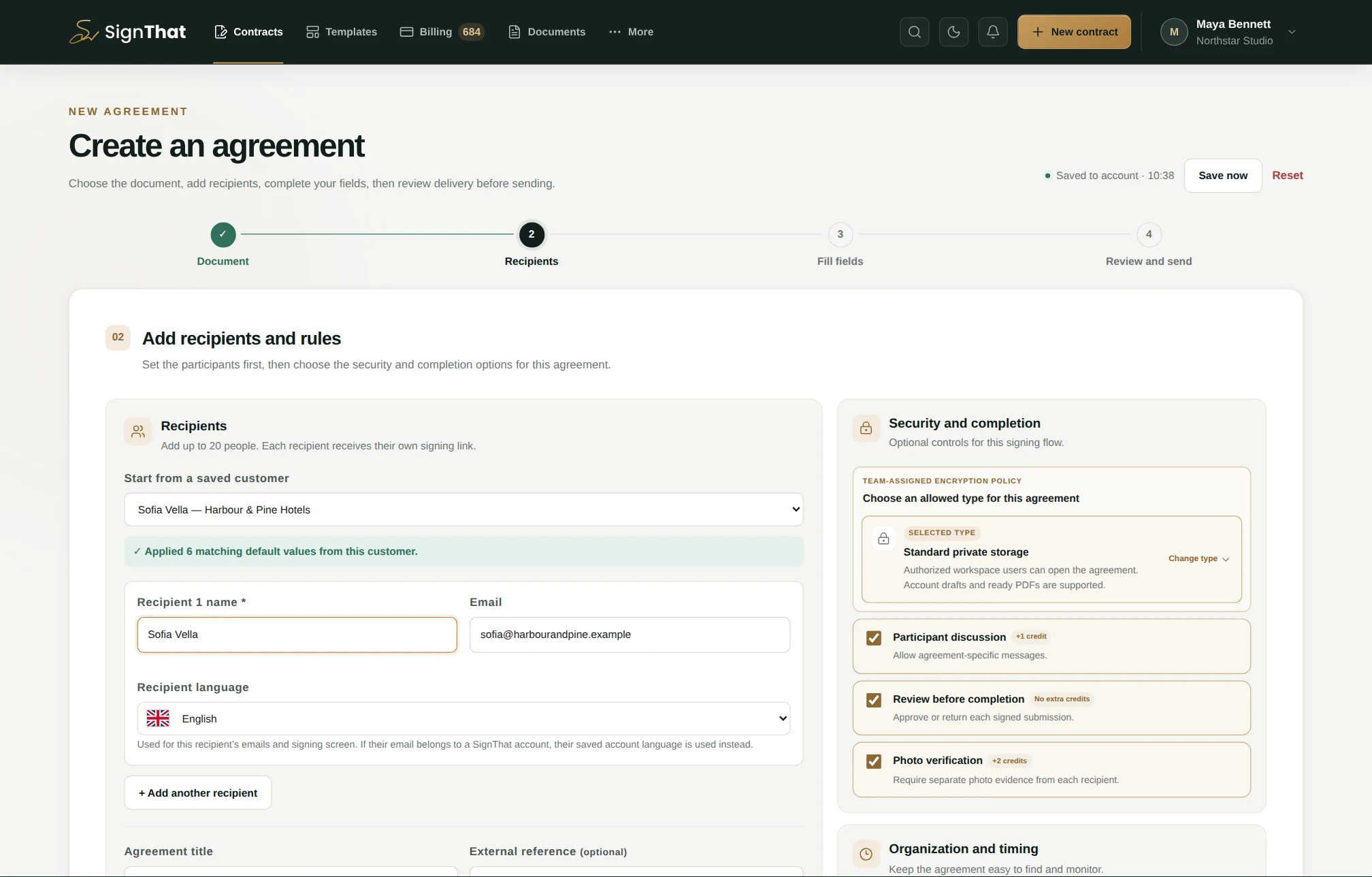Go to step 3 Fill fields circle
1372x877 pixels.
840,234
